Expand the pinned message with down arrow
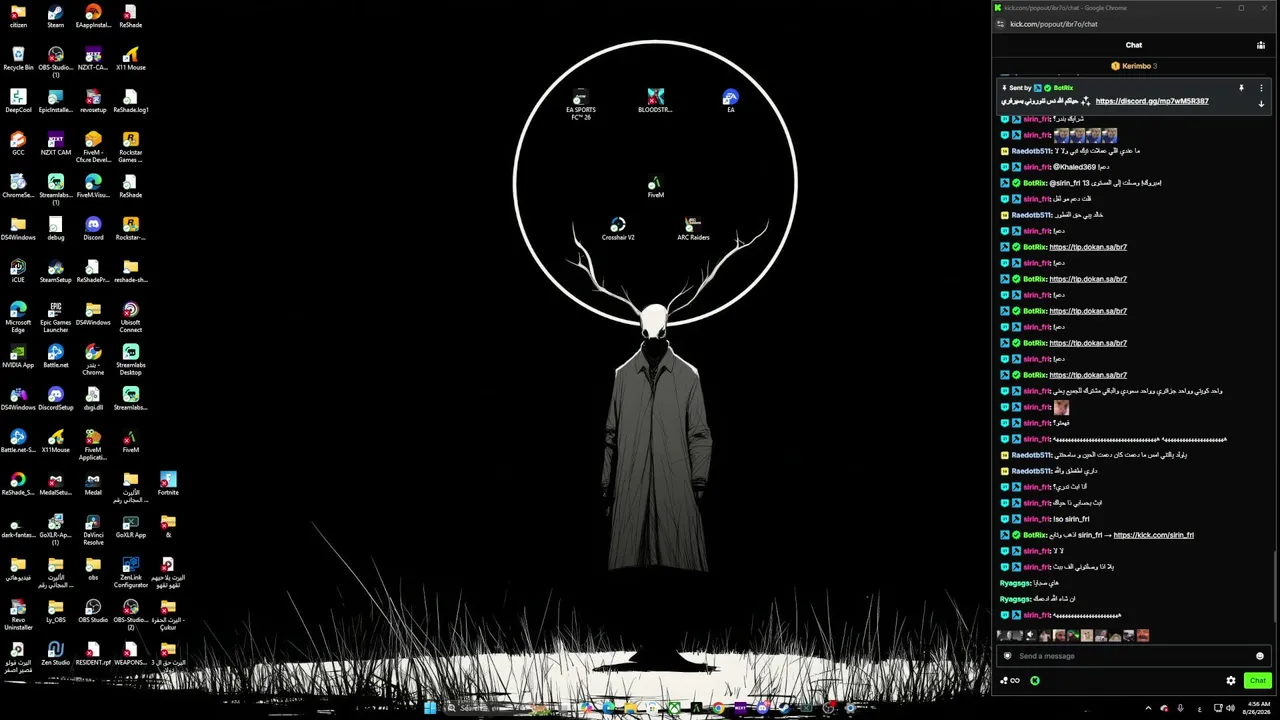Viewport: 1280px width, 720px height. [x=1261, y=104]
